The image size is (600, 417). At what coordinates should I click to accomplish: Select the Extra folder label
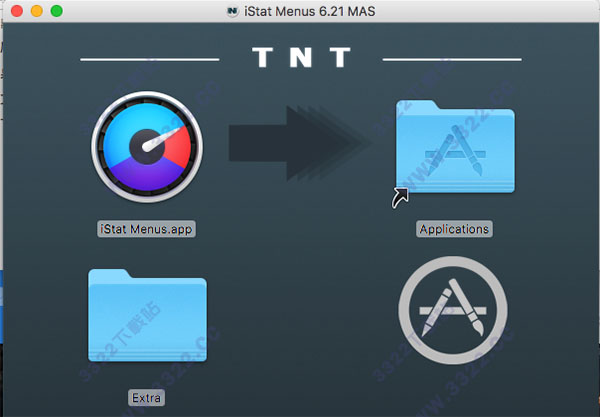tap(147, 398)
